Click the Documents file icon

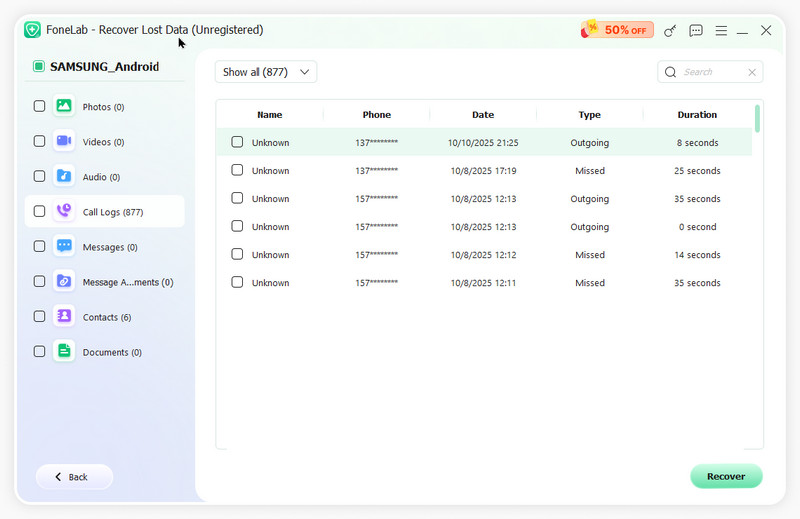64,351
